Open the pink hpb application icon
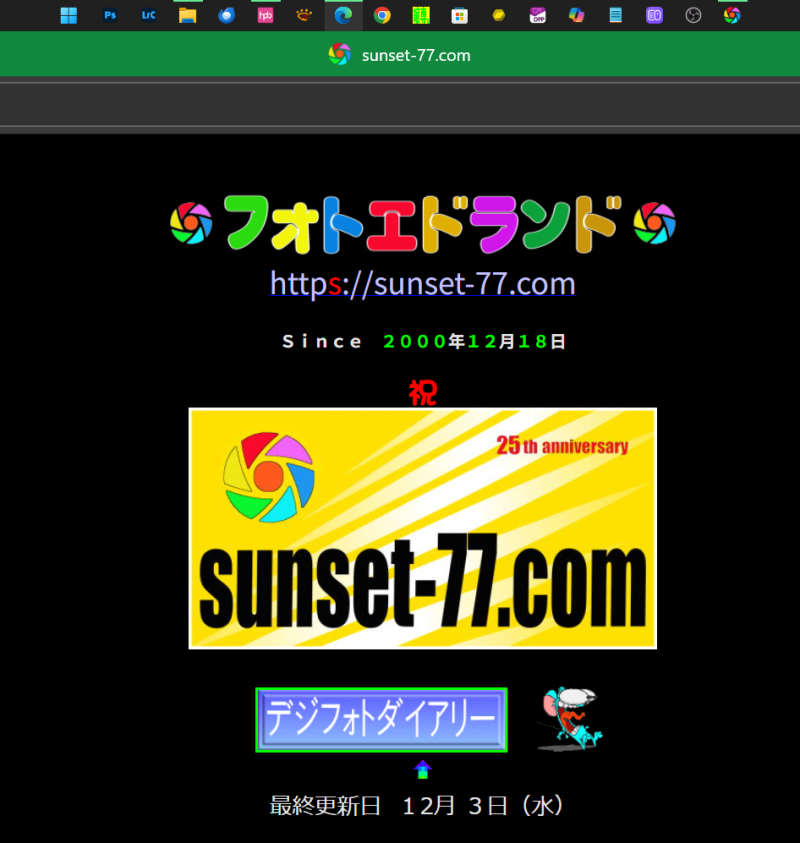 (265, 15)
